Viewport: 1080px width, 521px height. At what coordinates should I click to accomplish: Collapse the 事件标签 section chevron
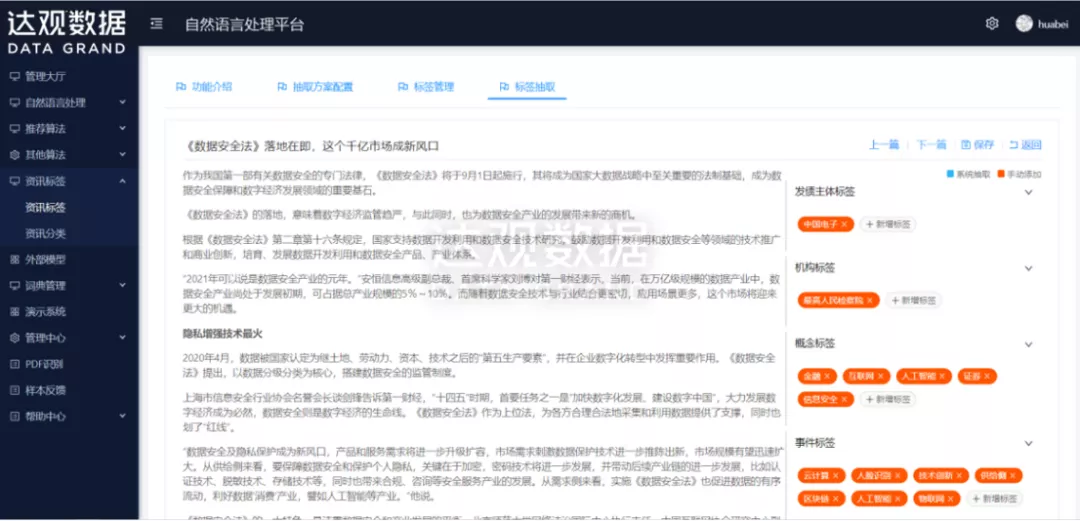tap(1028, 442)
